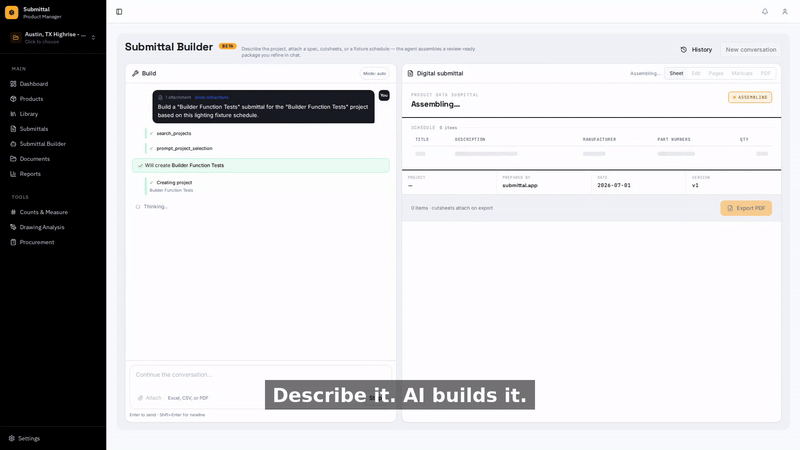Open the user profile icon
800x450 pixels.
click(785, 12)
